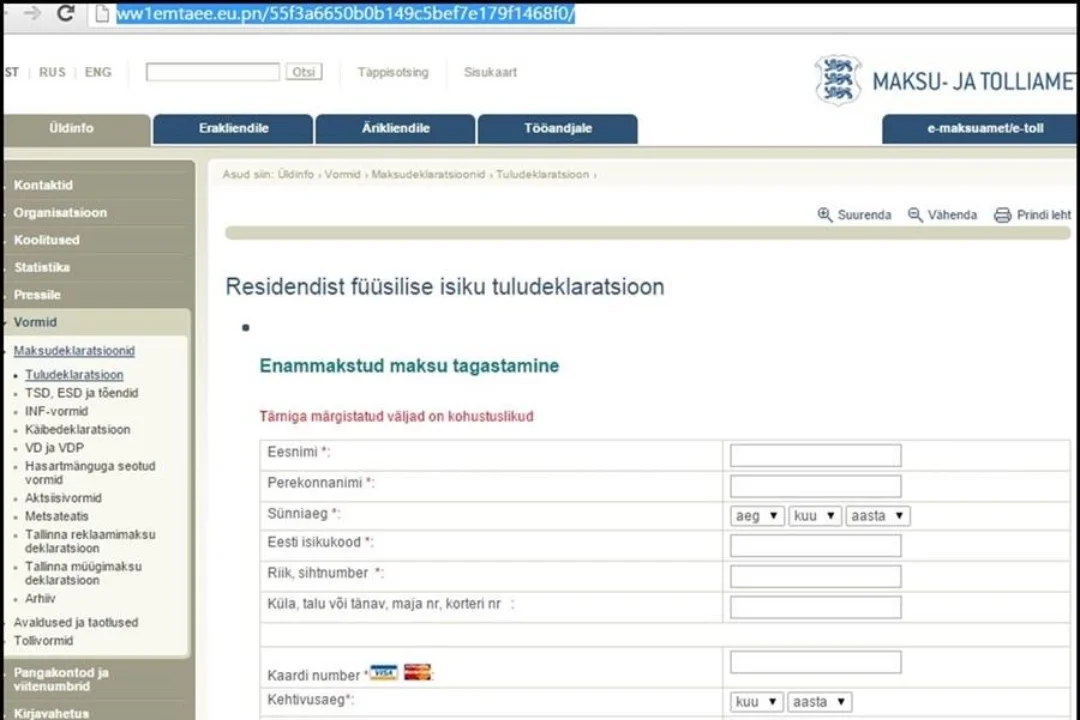The height and width of the screenshot is (720, 1080).
Task: Click Vormid in the breadcrumb trail
Action: pyautogui.click(x=342, y=174)
